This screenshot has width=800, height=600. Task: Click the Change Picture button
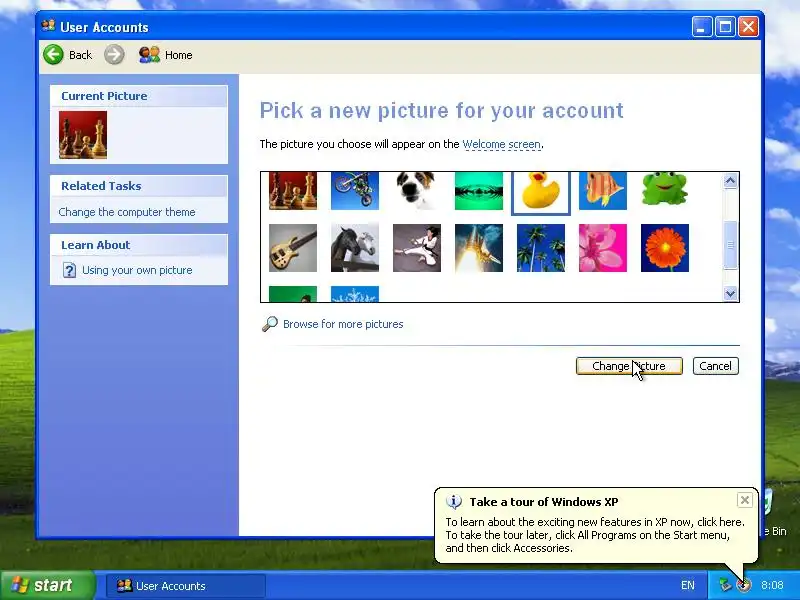[x=629, y=366]
